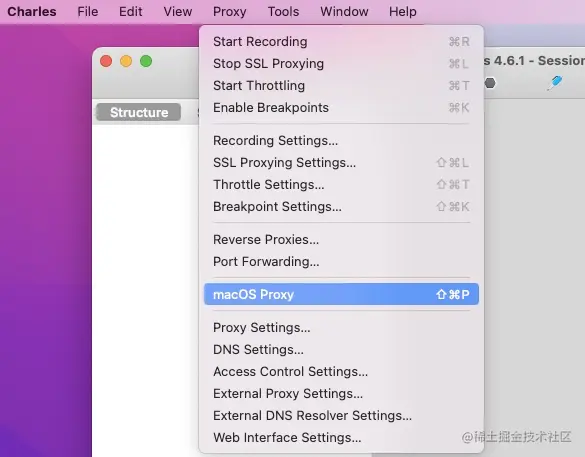Choose Start Recording from Proxy menu
The image size is (585, 457).
[x=341, y=41]
